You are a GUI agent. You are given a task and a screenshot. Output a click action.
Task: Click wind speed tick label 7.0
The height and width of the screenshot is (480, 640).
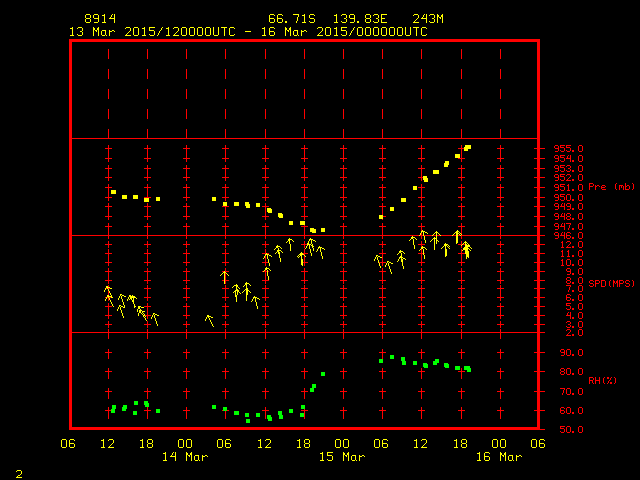[x=574, y=289]
